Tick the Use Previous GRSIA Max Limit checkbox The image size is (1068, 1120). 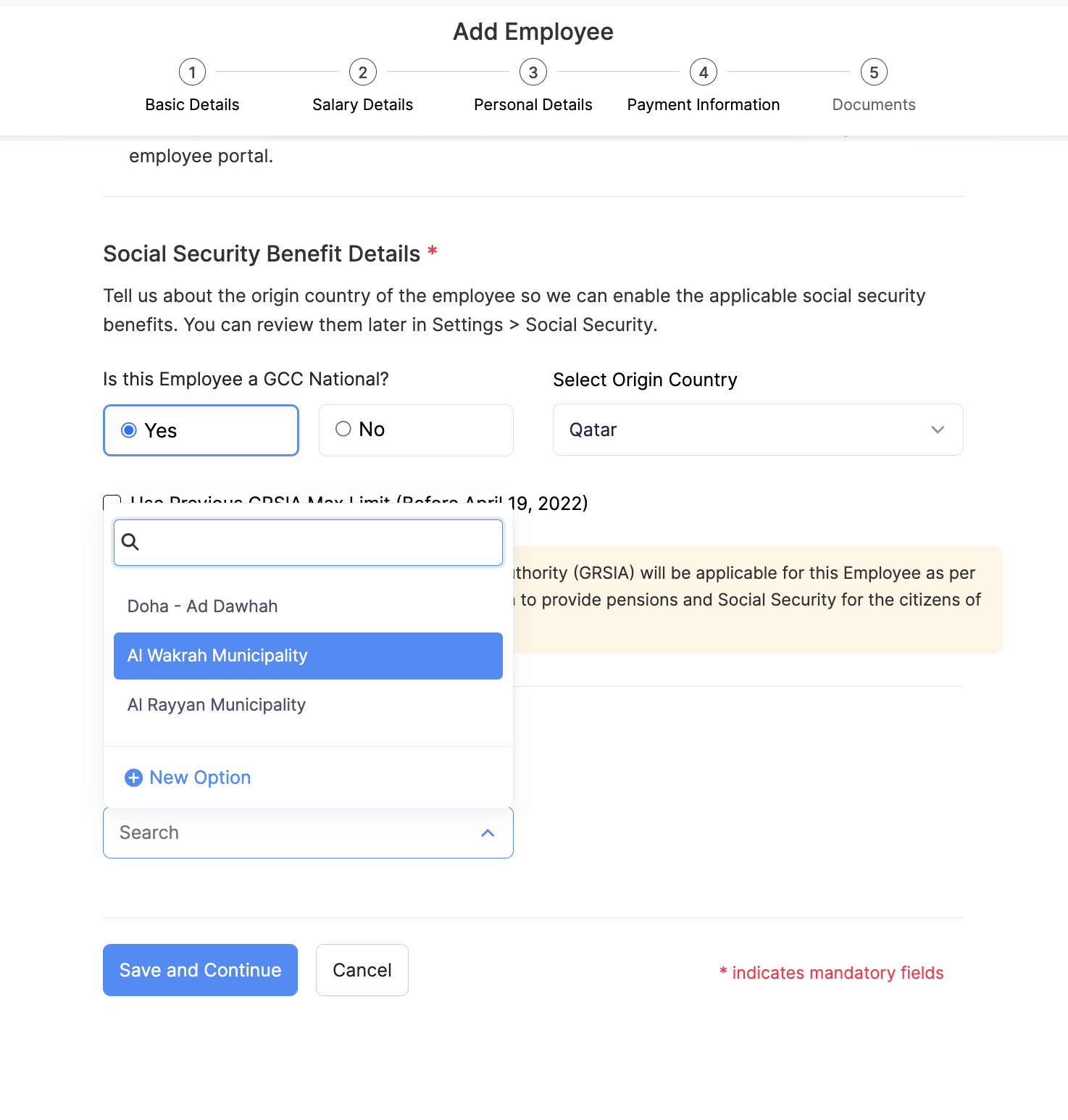[112, 501]
